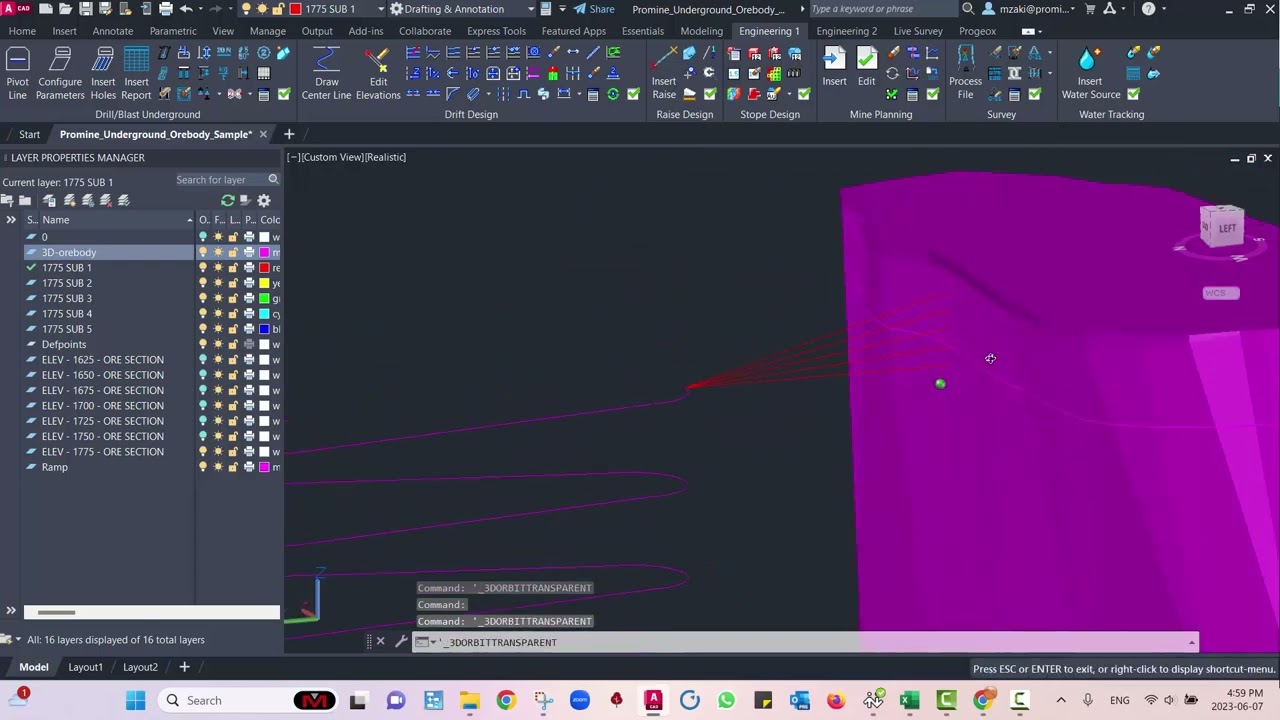
Task: Click the command line customize wrench icon
Action: click(400, 642)
